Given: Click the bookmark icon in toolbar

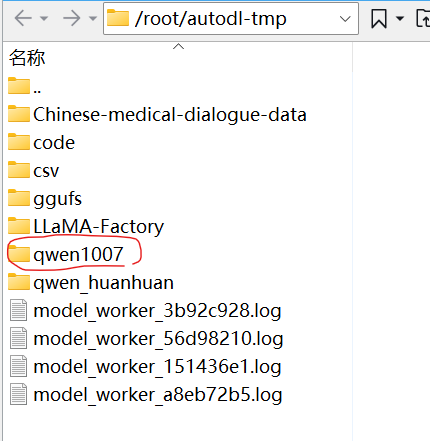Looking at the screenshot, I should pyautogui.click(x=379, y=18).
